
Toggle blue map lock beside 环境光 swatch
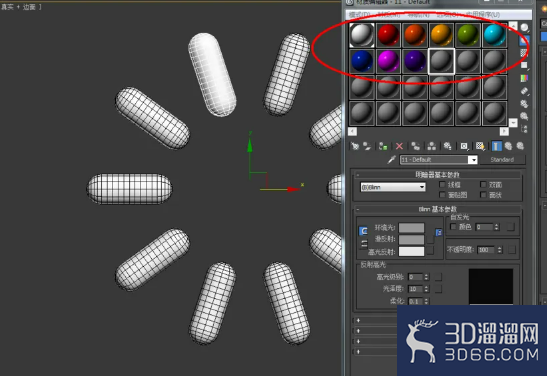click(439, 232)
